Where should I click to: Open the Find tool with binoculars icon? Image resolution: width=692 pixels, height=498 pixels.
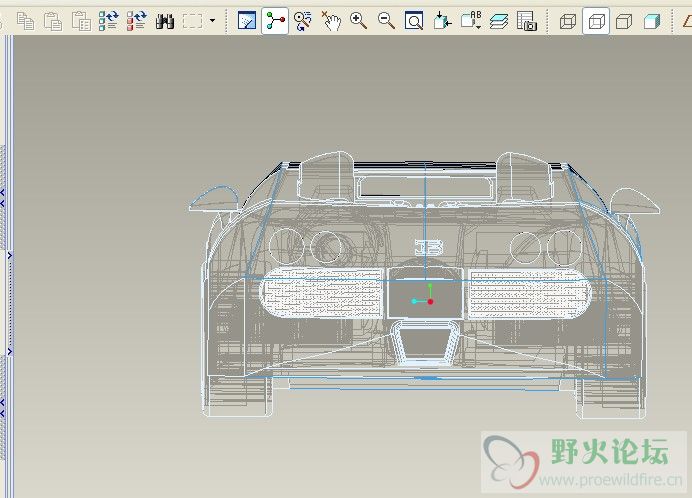(x=165, y=21)
